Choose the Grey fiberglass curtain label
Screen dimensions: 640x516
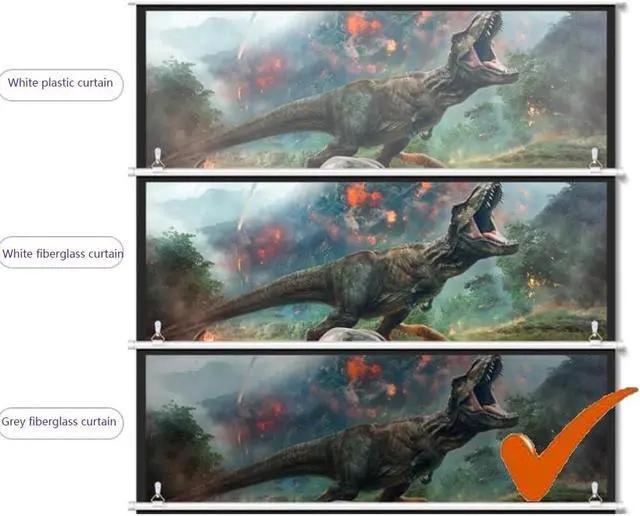(x=60, y=422)
